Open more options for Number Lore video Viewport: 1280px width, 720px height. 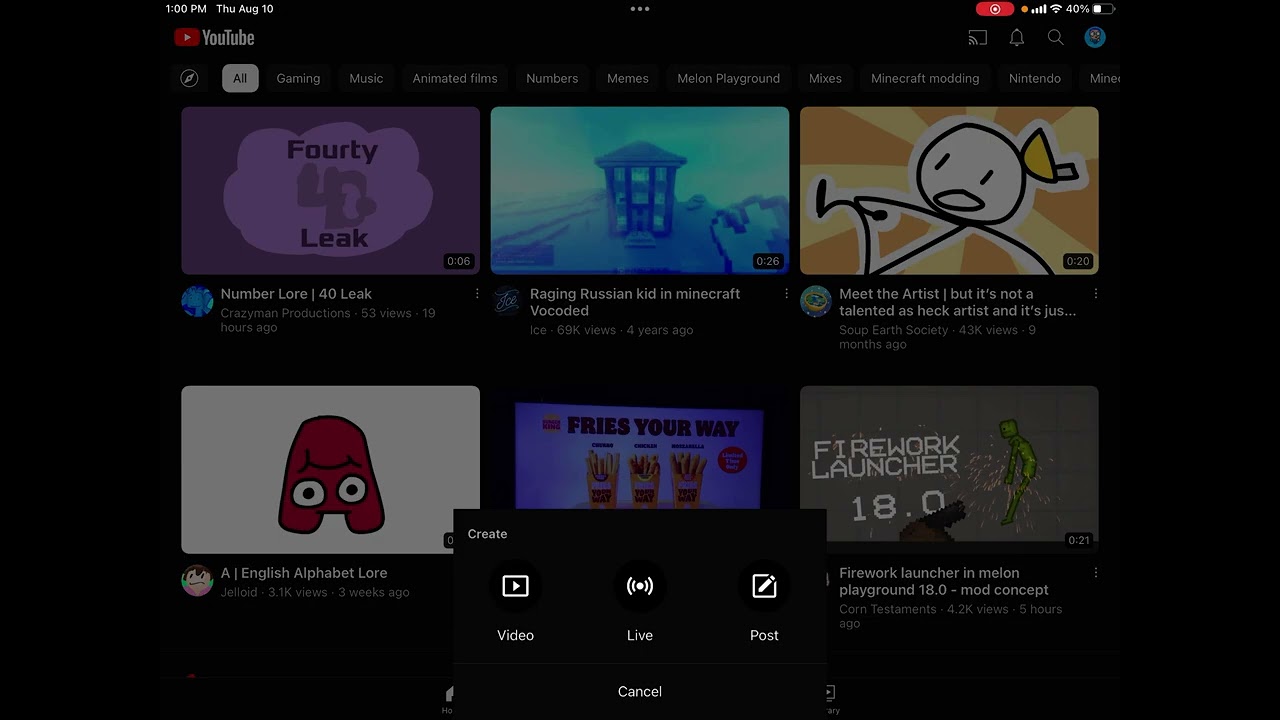pyautogui.click(x=477, y=294)
